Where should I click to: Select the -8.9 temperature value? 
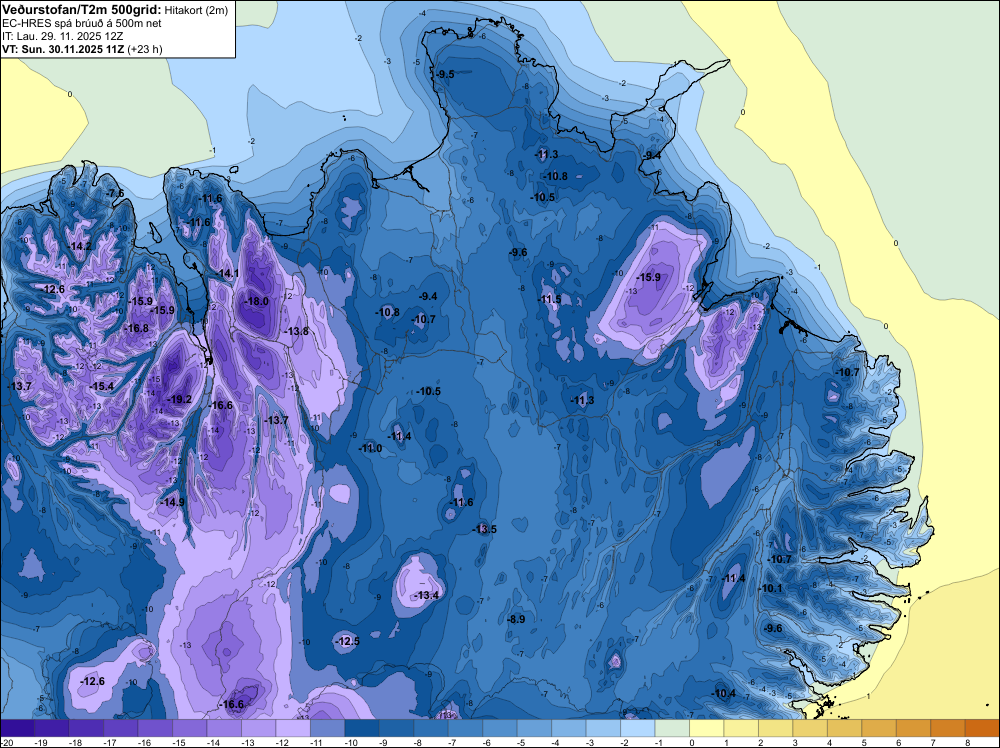(x=516, y=619)
